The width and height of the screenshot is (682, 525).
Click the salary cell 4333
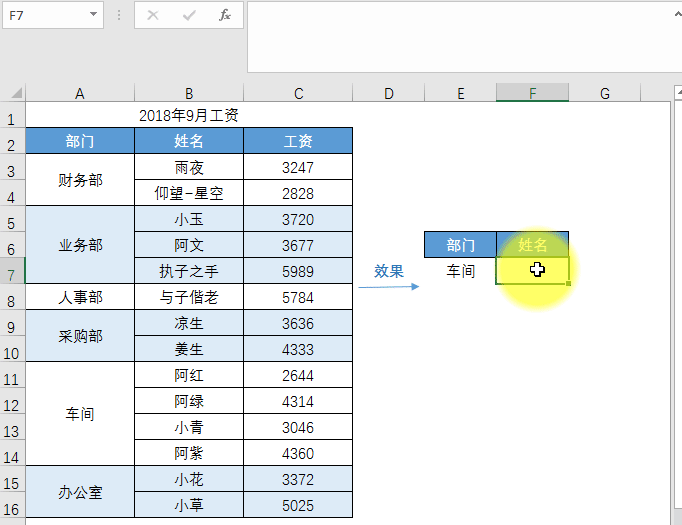point(298,349)
